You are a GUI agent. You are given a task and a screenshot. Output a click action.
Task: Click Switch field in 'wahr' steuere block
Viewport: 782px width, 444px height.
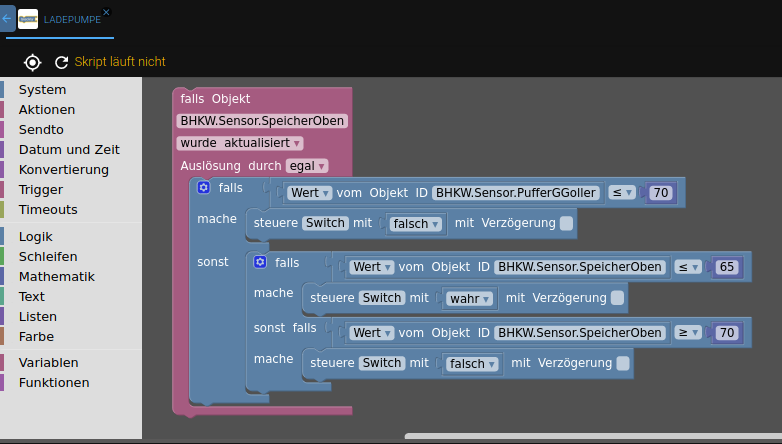(382, 298)
